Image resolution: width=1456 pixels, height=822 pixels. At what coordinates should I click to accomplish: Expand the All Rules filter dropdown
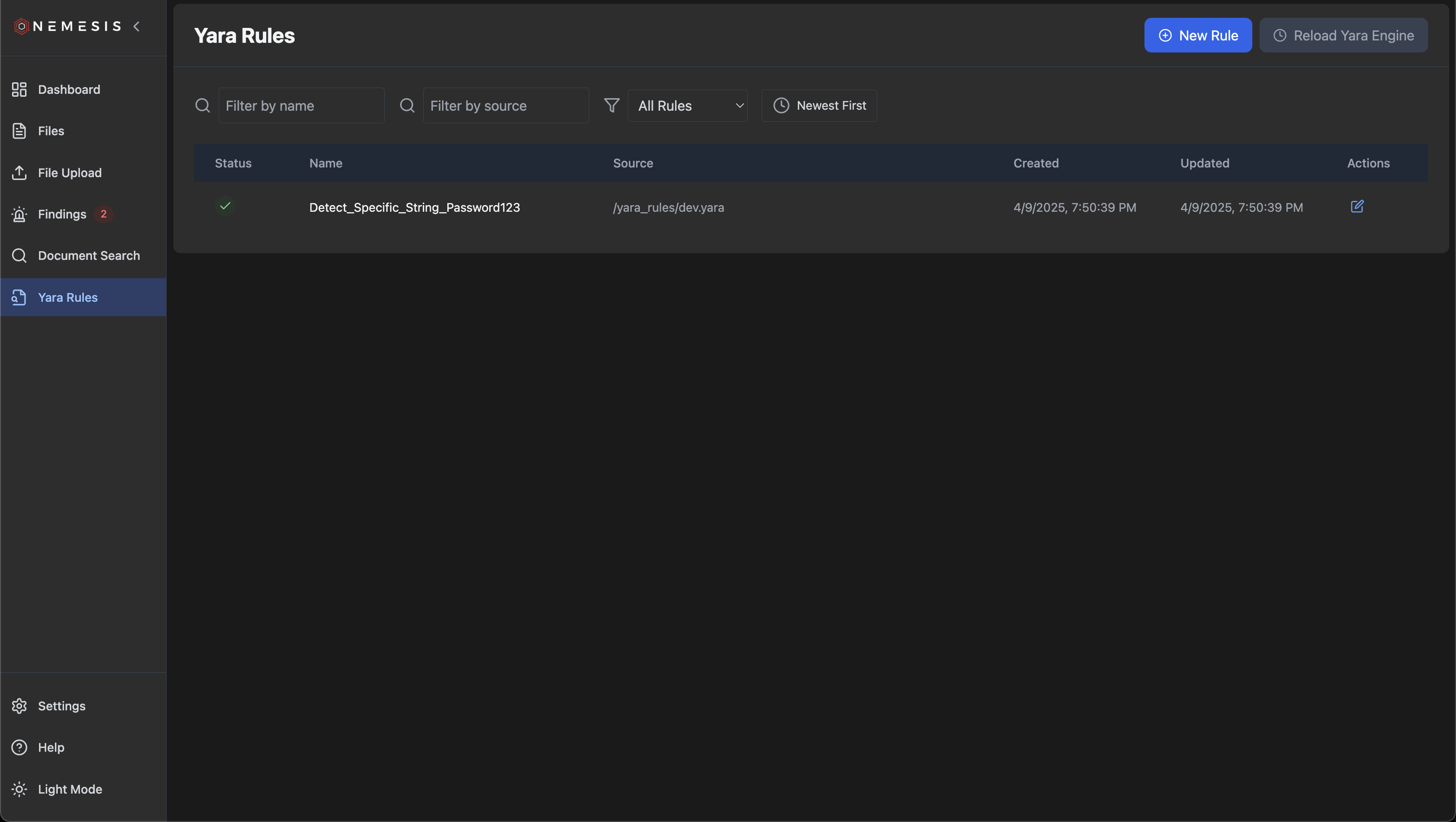687,106
